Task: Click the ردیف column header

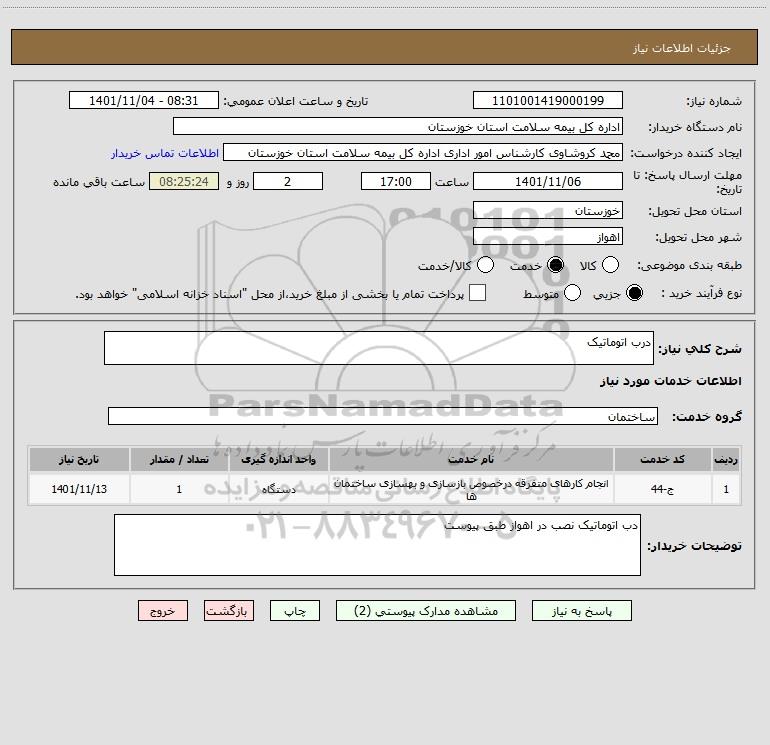Action: 726,460
